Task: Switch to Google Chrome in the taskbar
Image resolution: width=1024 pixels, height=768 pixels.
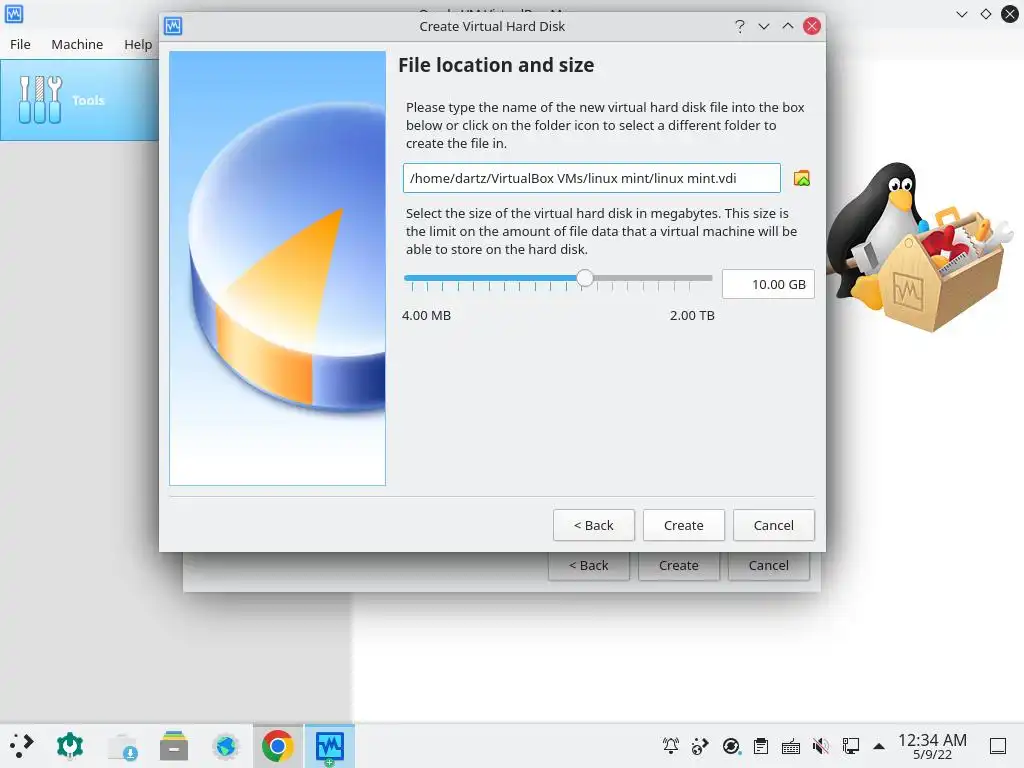Action: [x=278, y=746]
